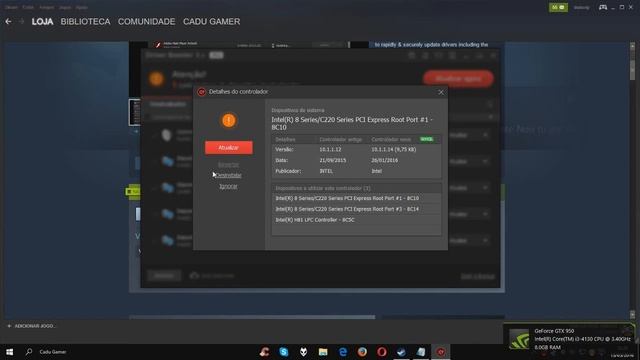Switch to Driver Booster in the taskbar
Screen dimensions: 640x360
point(440,352)
